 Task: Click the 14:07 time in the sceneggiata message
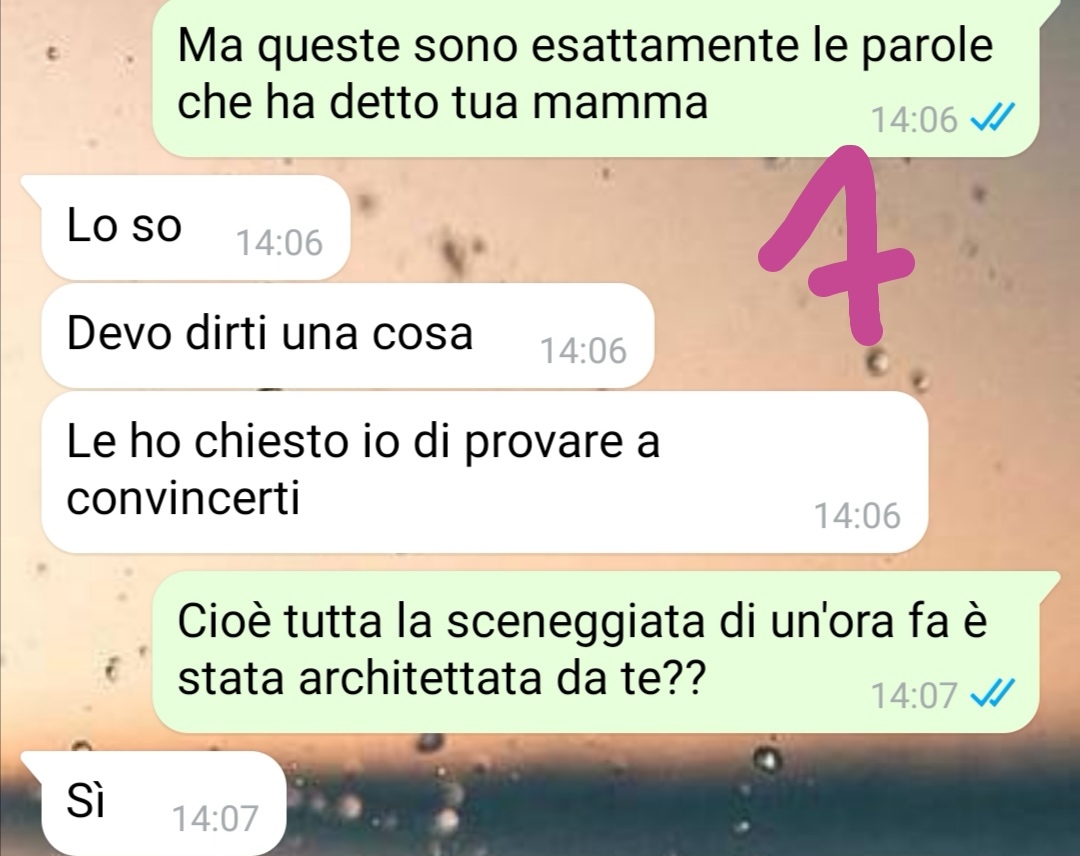coord(914,695)
